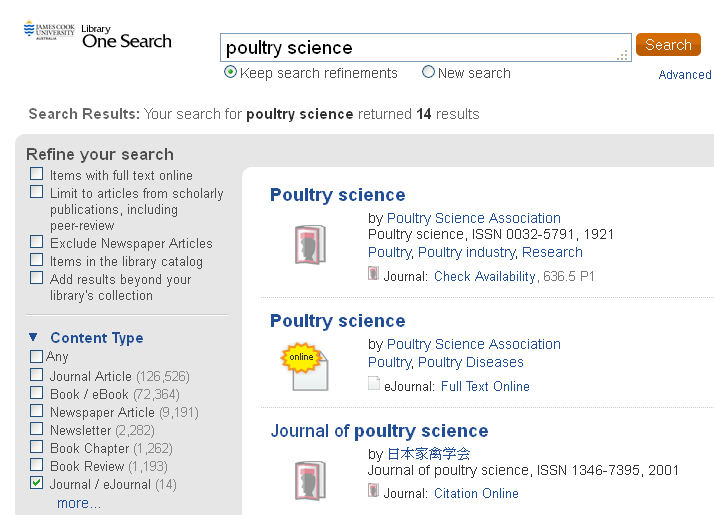
Task: Open Poultry Science Association author link in first result
Action: pyautogui.click(x=474, y=218)
